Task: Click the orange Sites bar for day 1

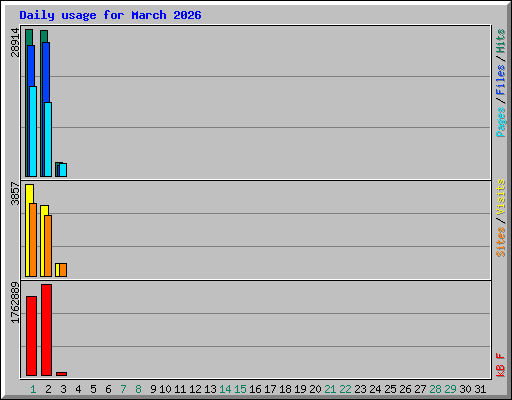Action: [x=33, y=240]
